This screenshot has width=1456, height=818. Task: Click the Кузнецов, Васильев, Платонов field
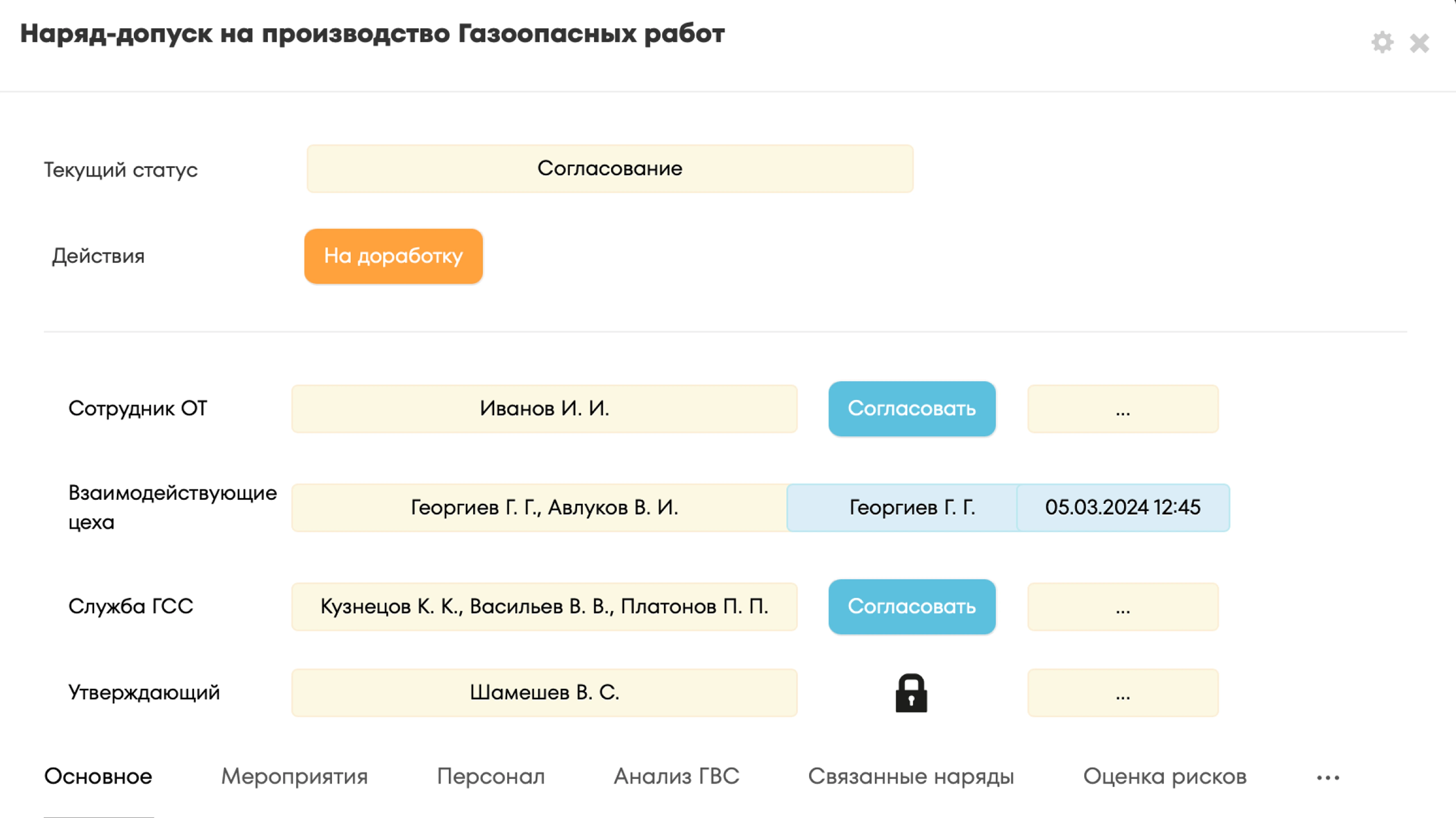[x=544, y=606]
